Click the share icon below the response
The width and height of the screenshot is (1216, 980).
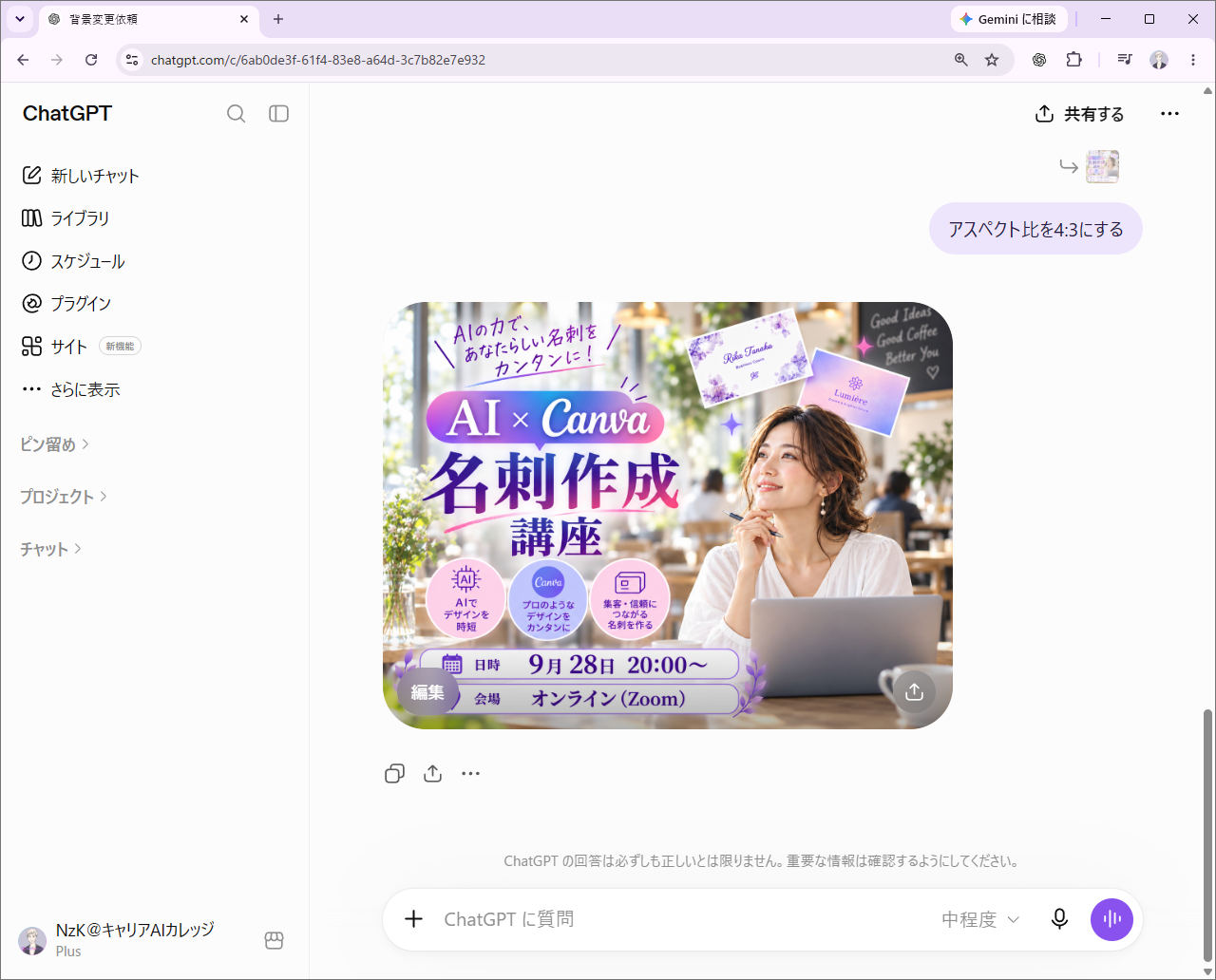(433, 774)
